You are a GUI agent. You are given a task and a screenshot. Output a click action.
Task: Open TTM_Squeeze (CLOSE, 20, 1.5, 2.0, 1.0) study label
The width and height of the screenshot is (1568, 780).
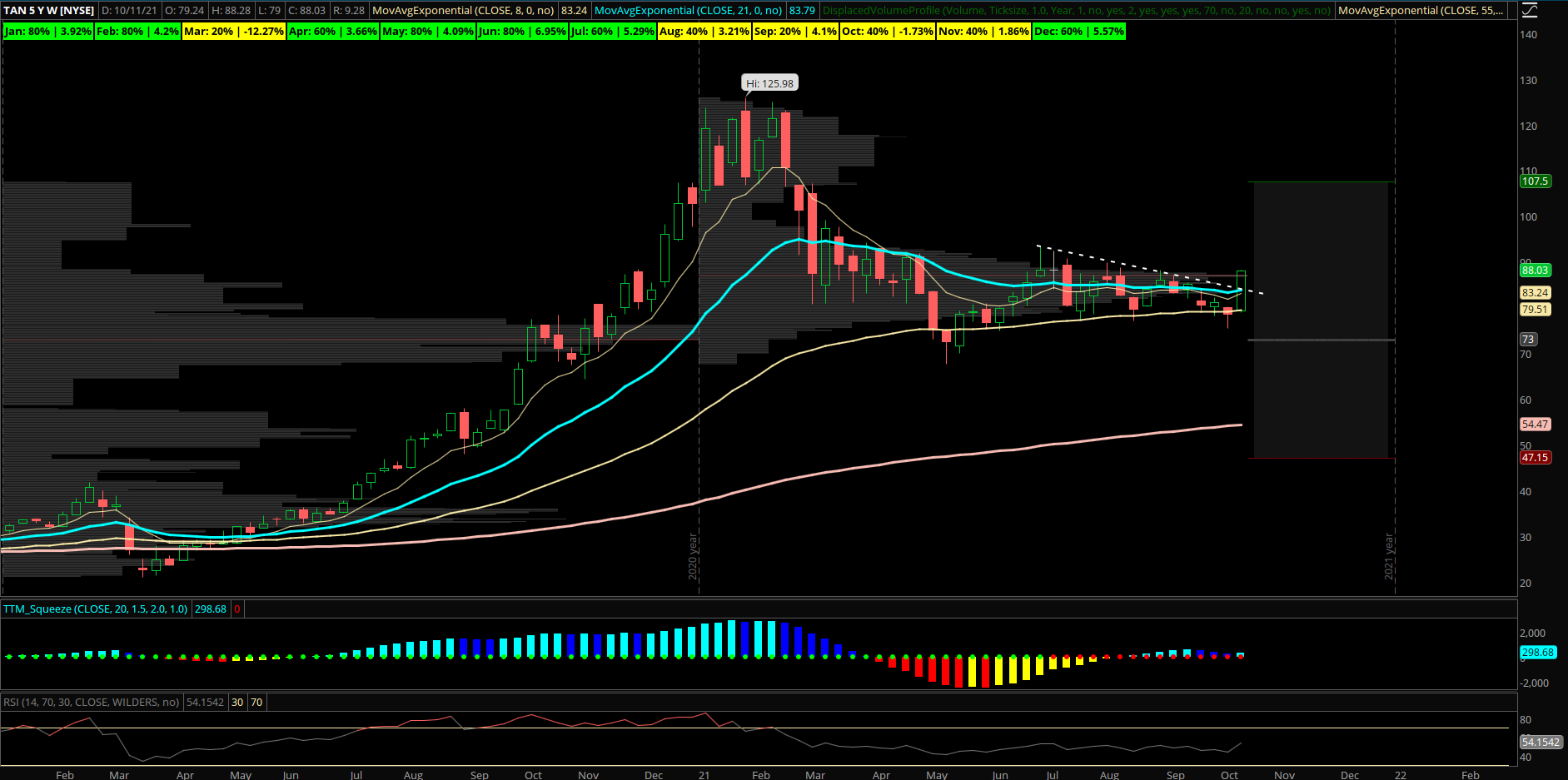(x=96, y=609)
